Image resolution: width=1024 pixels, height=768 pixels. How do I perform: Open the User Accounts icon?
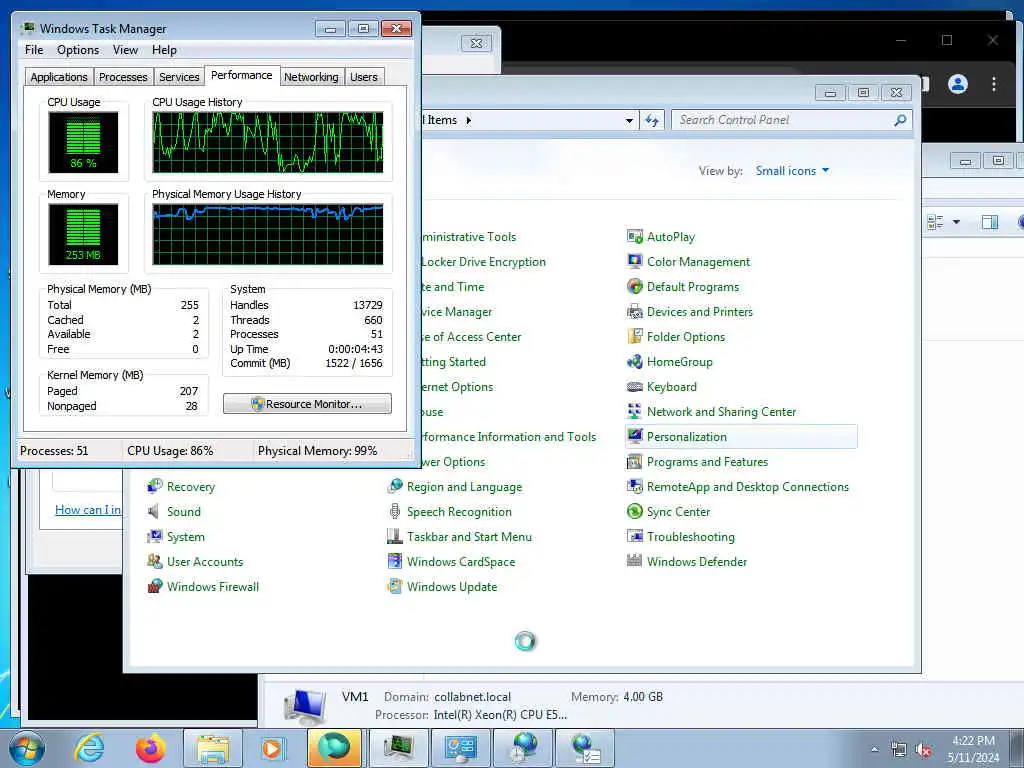pyautogui.click(x=155, y=562)
